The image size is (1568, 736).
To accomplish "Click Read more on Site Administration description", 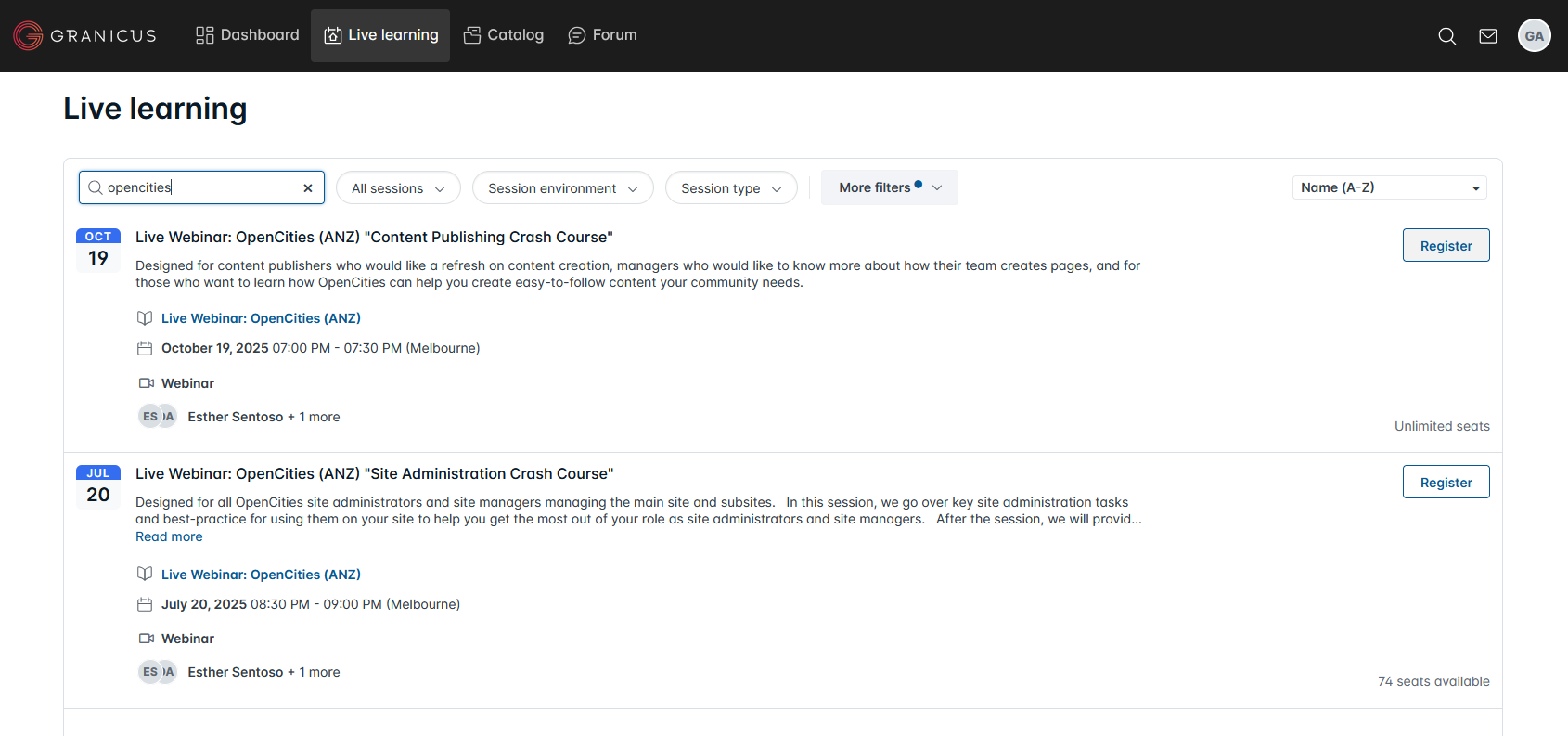I will (x=169, y=536).
